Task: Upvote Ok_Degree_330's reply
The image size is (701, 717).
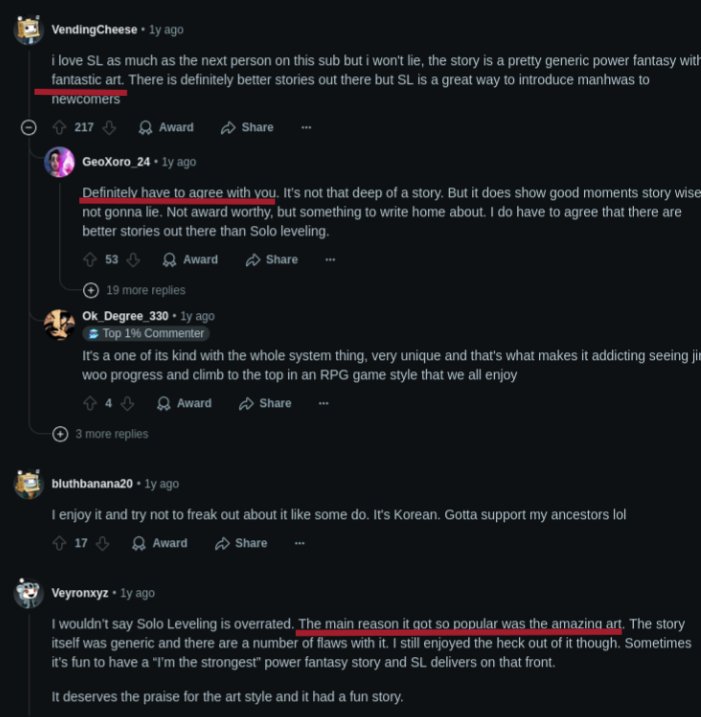Action: click(90, 403)
